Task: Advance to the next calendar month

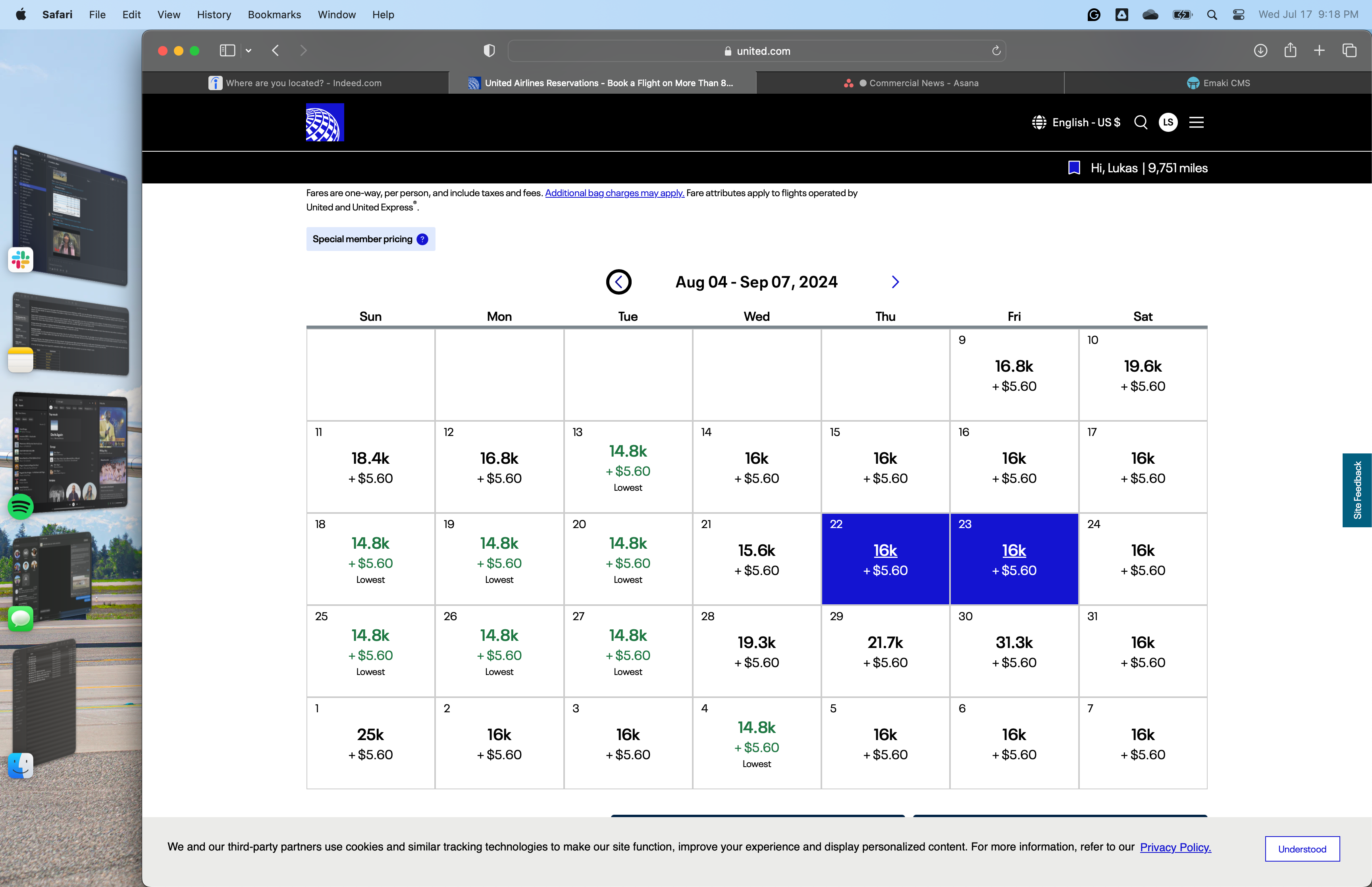Action: tap(895, 282)
